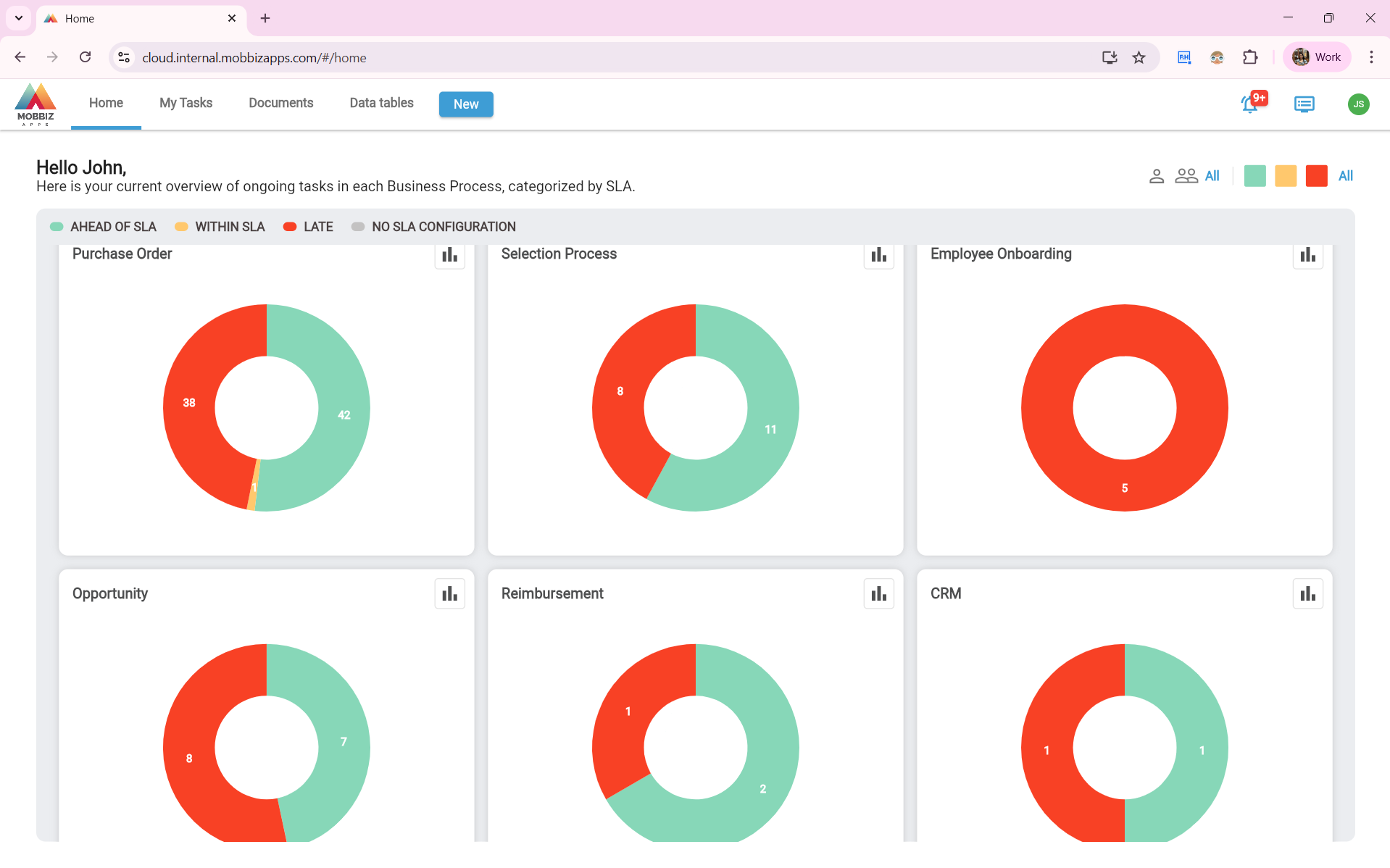Screen dimensions: 1390x868
Task: Open the tab search dropdown arrow
Action: [x=18, y=18]
